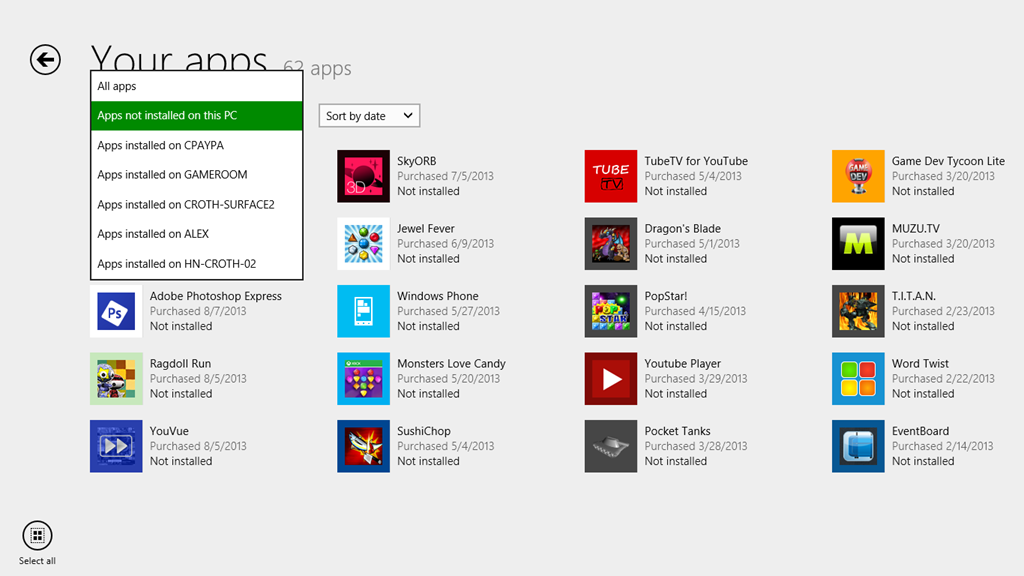This screenshot has width=1024, height=576.
Task: Select the Game Dev Tycoon Lite icon
Action: pos(858,176)
